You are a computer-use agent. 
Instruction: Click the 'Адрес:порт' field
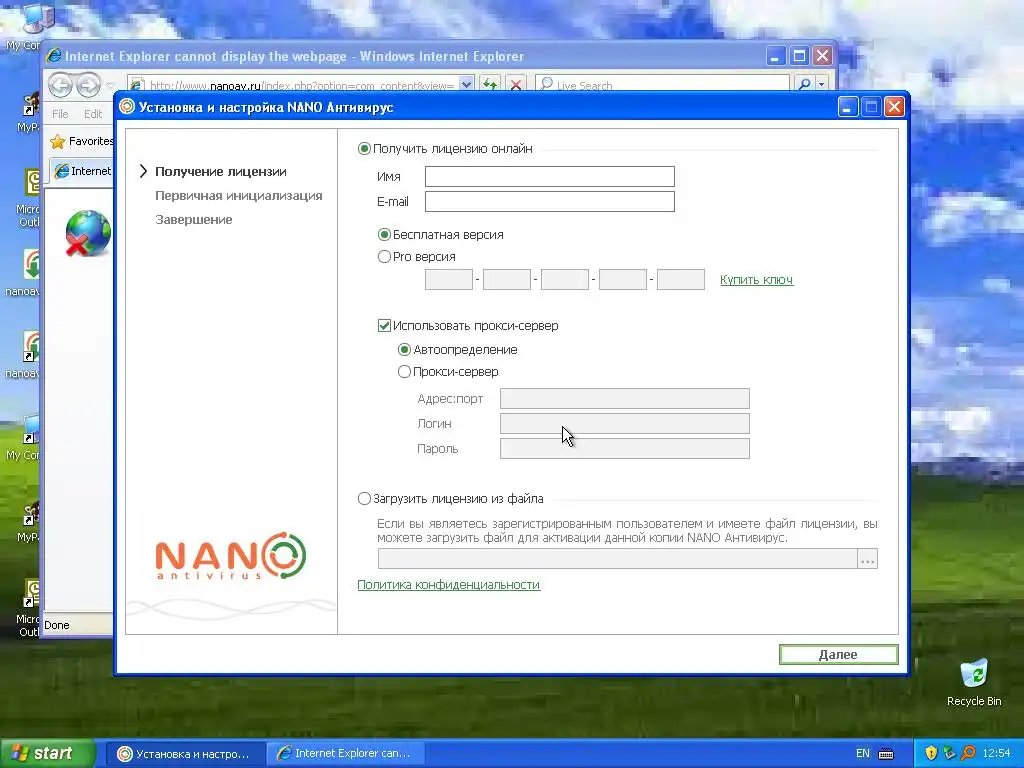(624, 398)
